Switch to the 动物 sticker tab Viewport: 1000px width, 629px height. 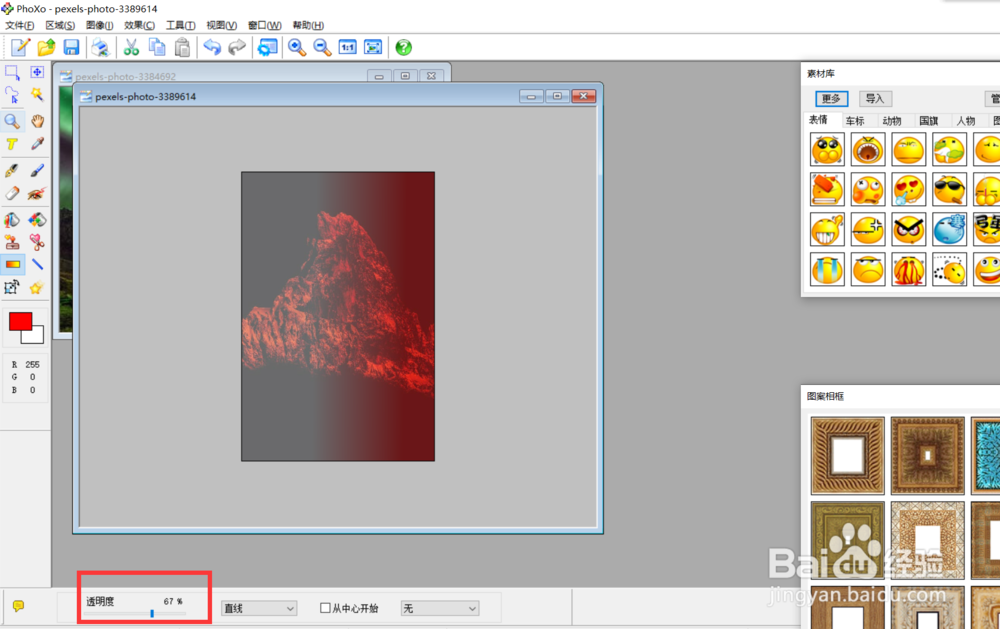[892, 121]
